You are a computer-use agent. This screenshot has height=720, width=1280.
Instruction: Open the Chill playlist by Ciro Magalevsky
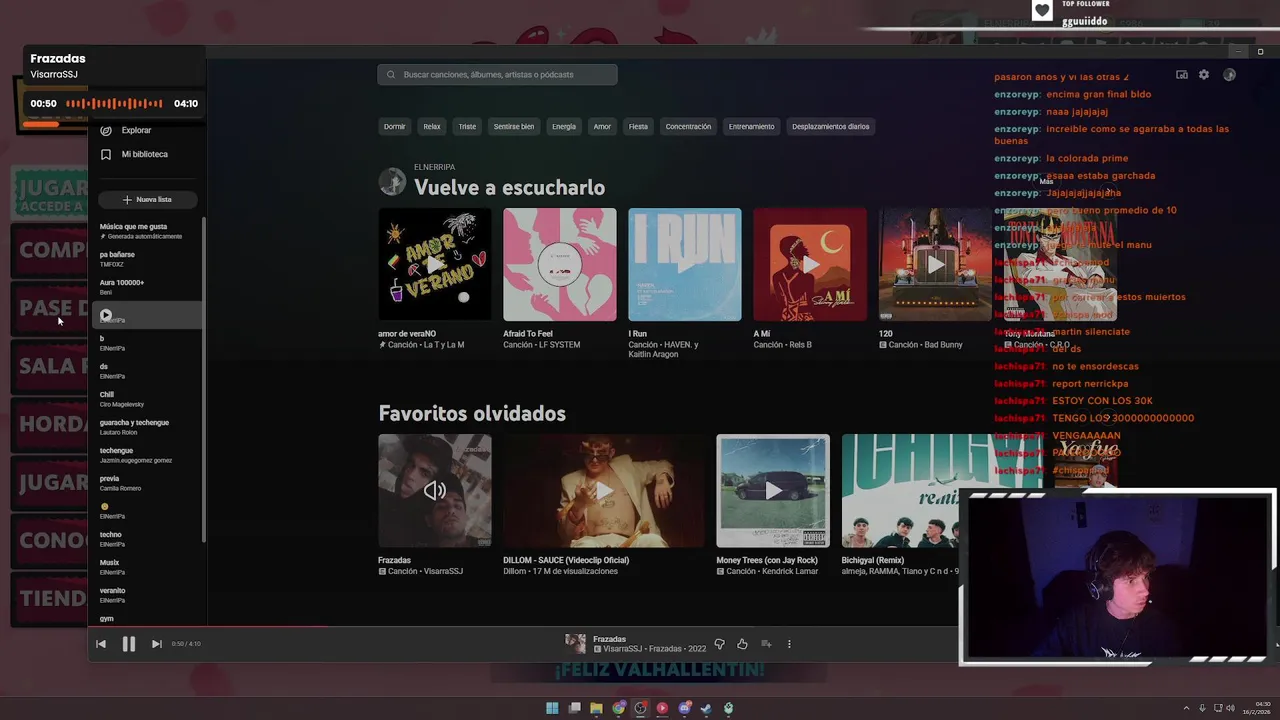(147, 399)
